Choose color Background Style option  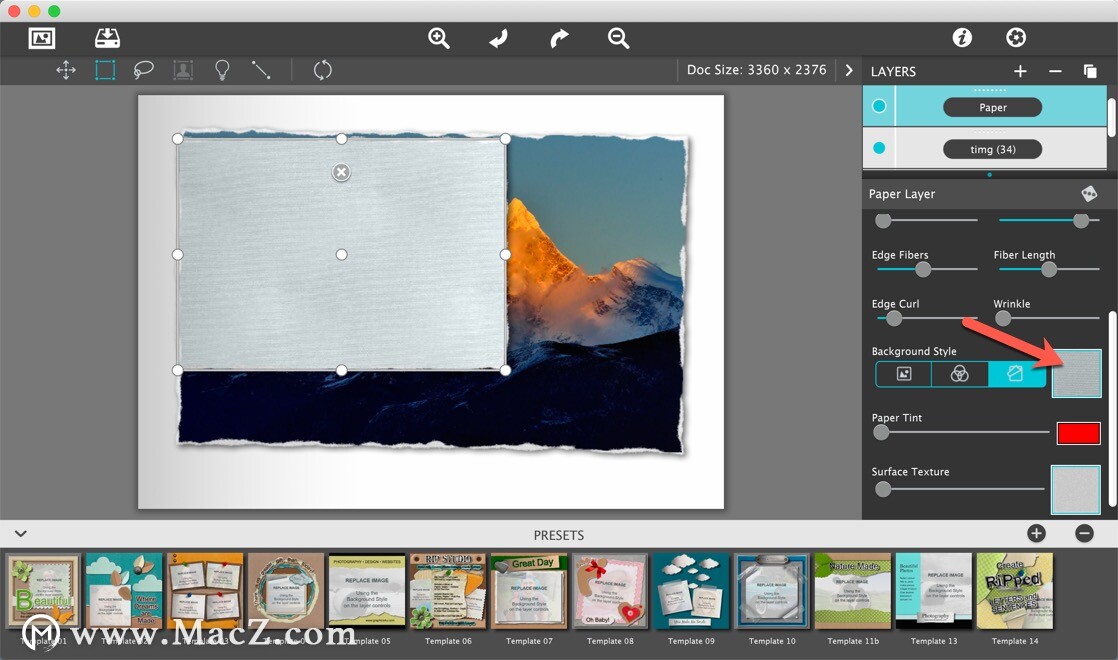[x=960, y=374]
